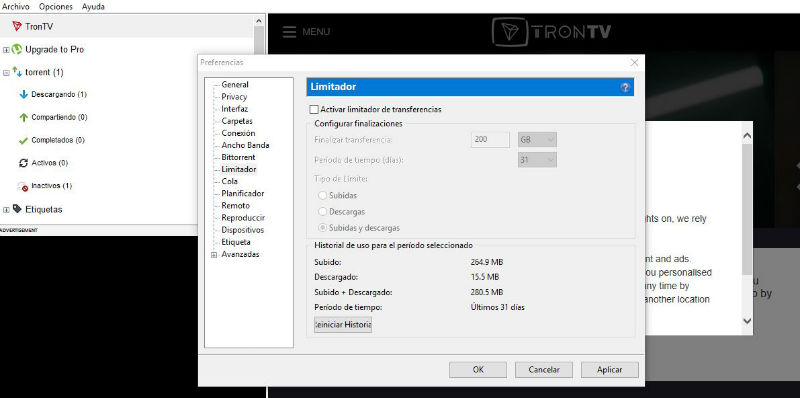
Task: Open the GB unit dropdown
Action: (x=537, y=140)
